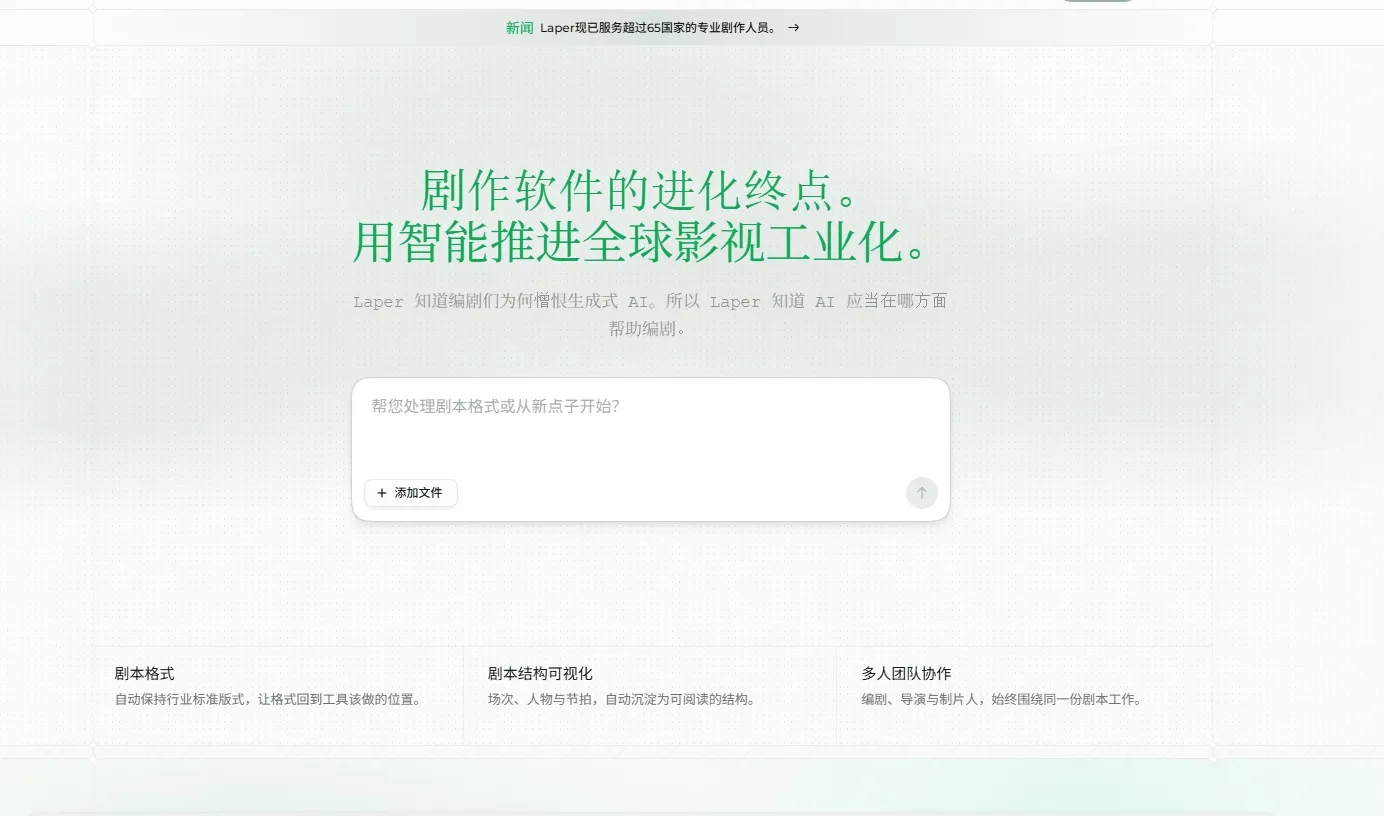Click the 添加文件 button
Screen dimensions: 1384x816
[x=411, y=493]
